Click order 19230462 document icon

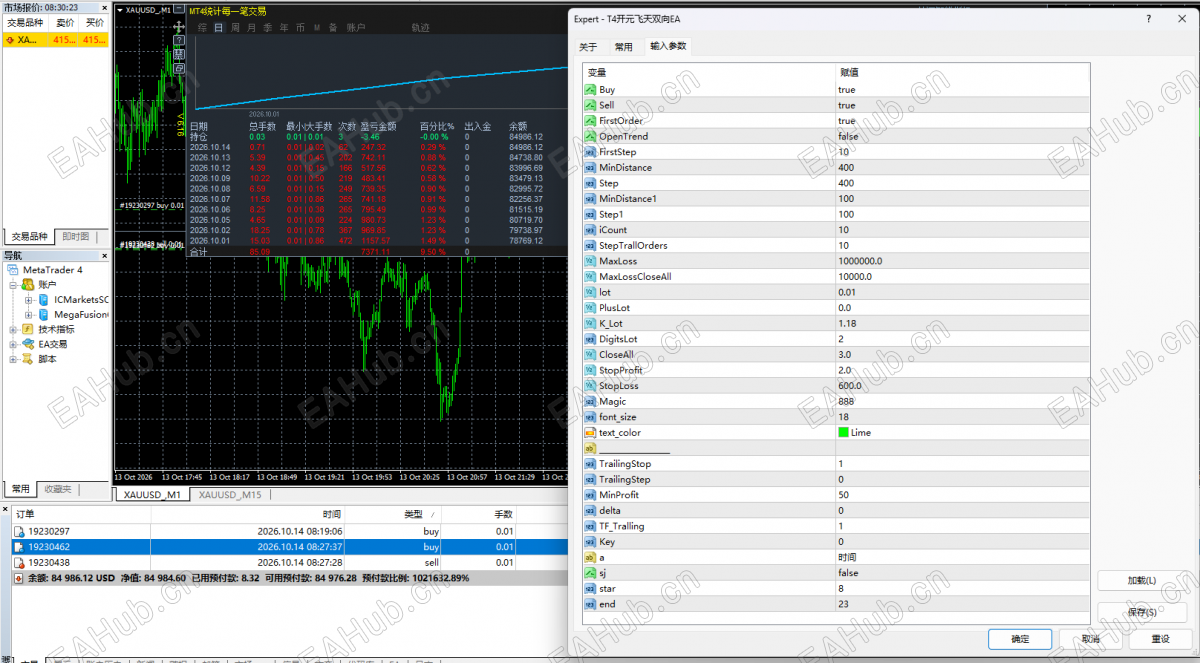19,547
